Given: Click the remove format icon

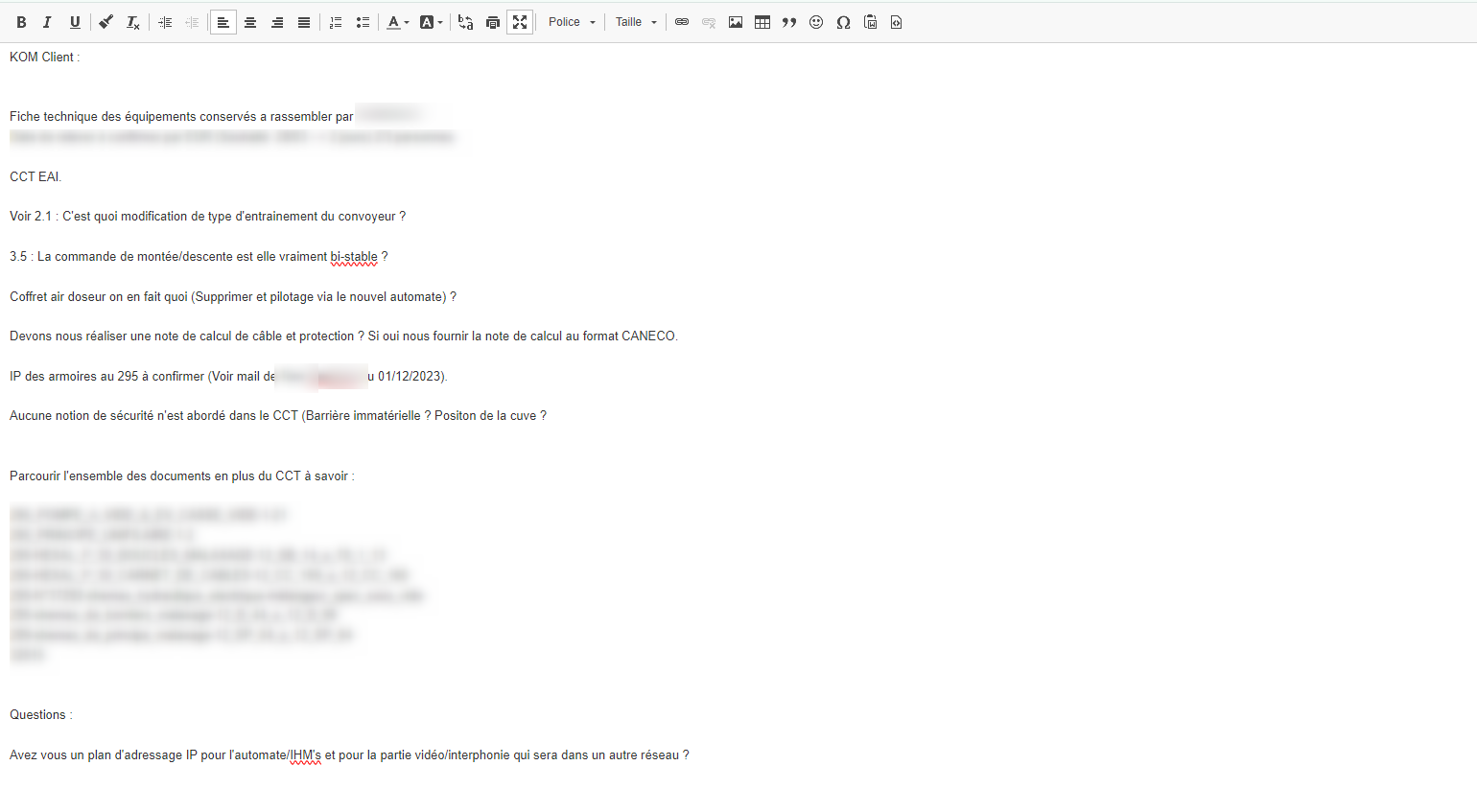Looking at the screenshot, I should [133, 22].
